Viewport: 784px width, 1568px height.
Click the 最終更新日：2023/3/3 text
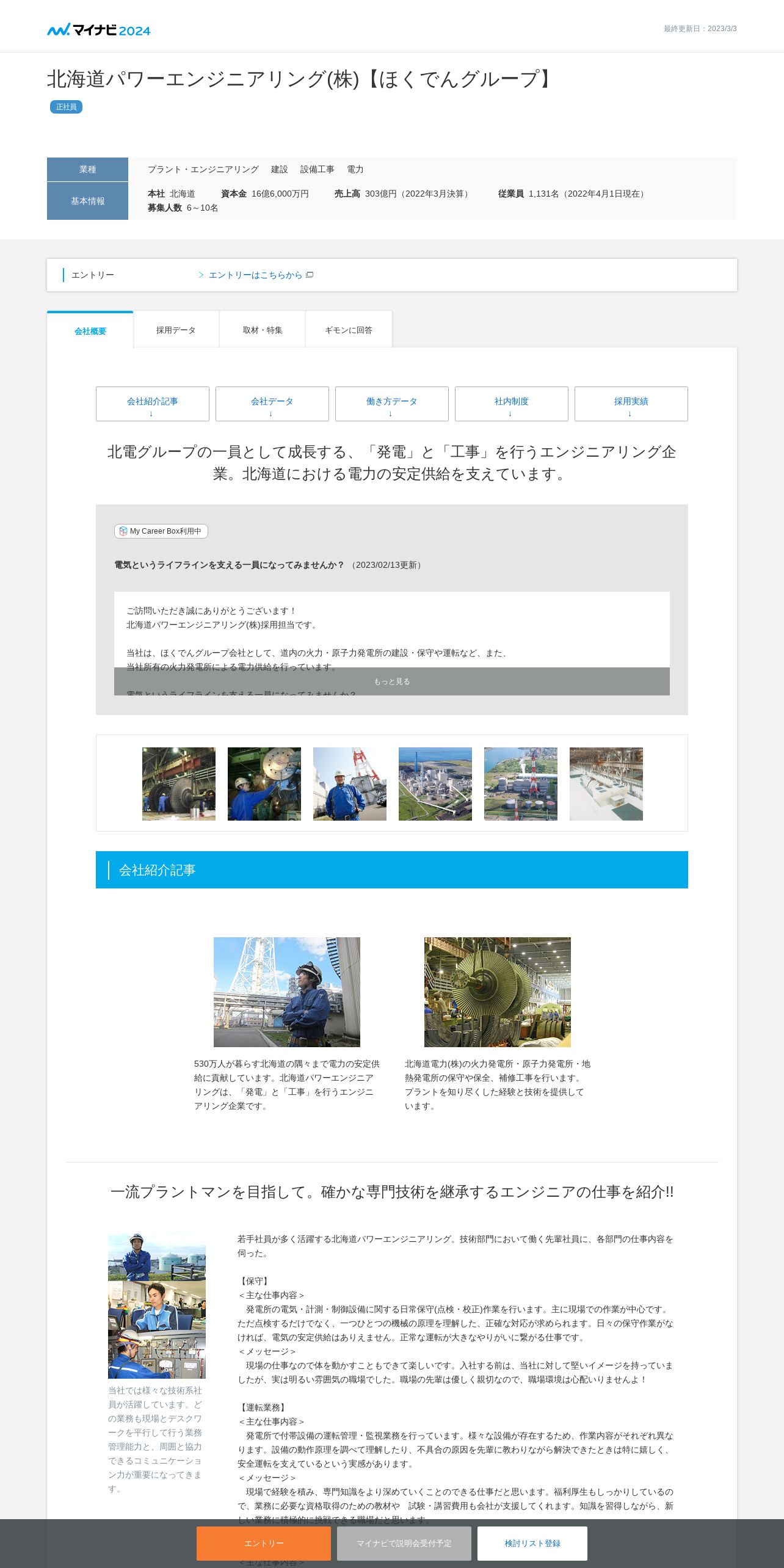[700, 29]
